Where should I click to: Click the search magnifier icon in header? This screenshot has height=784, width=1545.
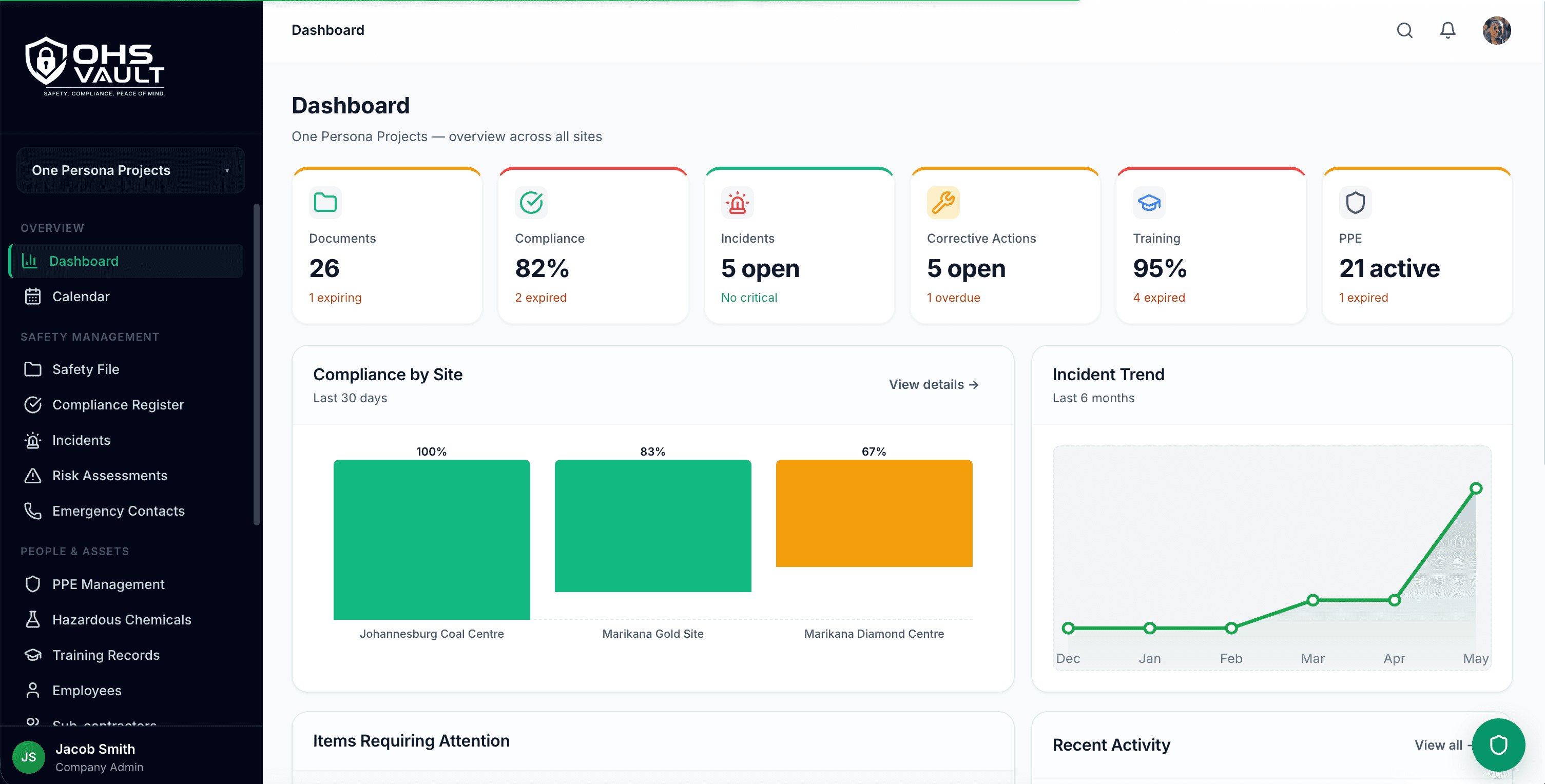[x=1405, y=31]
